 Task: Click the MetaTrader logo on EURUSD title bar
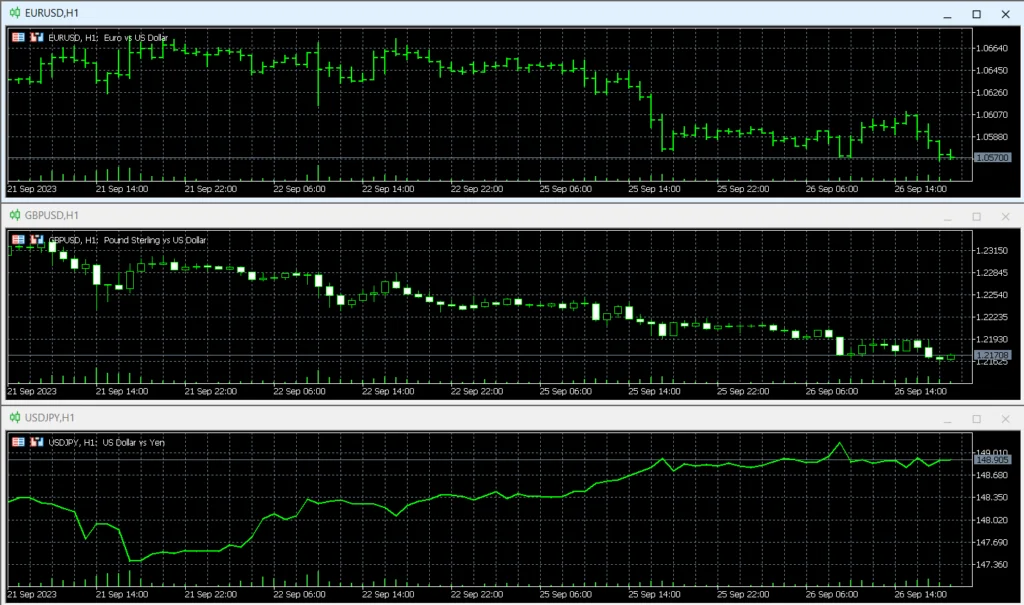click(14, 14)
